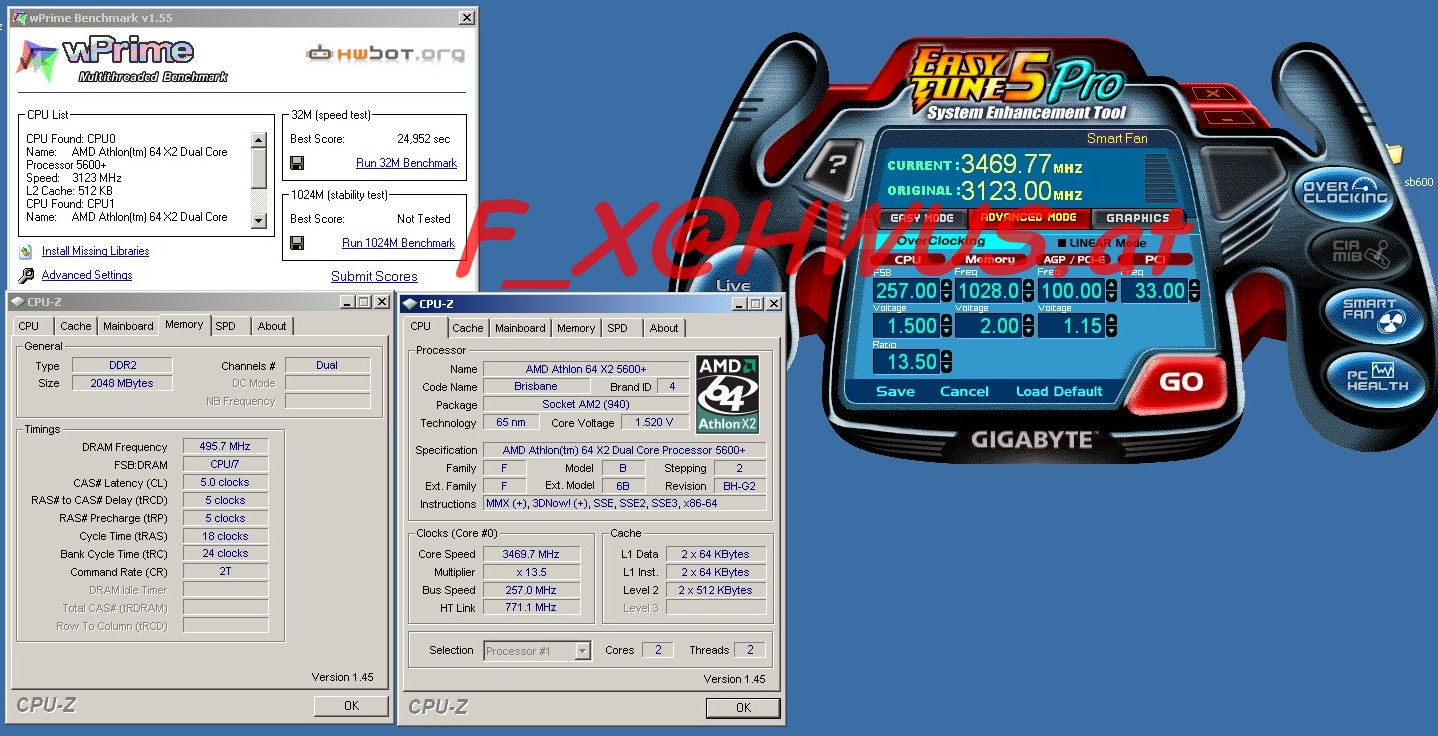Open About tab in the CPU-Z CPU window
Viewport: 1438px width, 736px height.
point(664,328)
